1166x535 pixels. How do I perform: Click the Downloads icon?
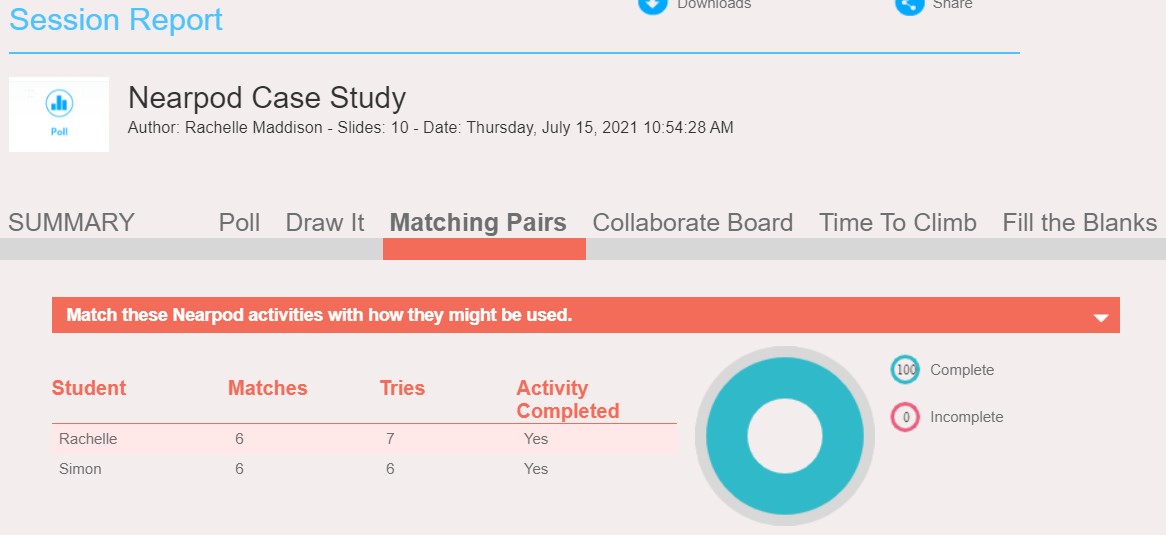(x=653, y=5)
